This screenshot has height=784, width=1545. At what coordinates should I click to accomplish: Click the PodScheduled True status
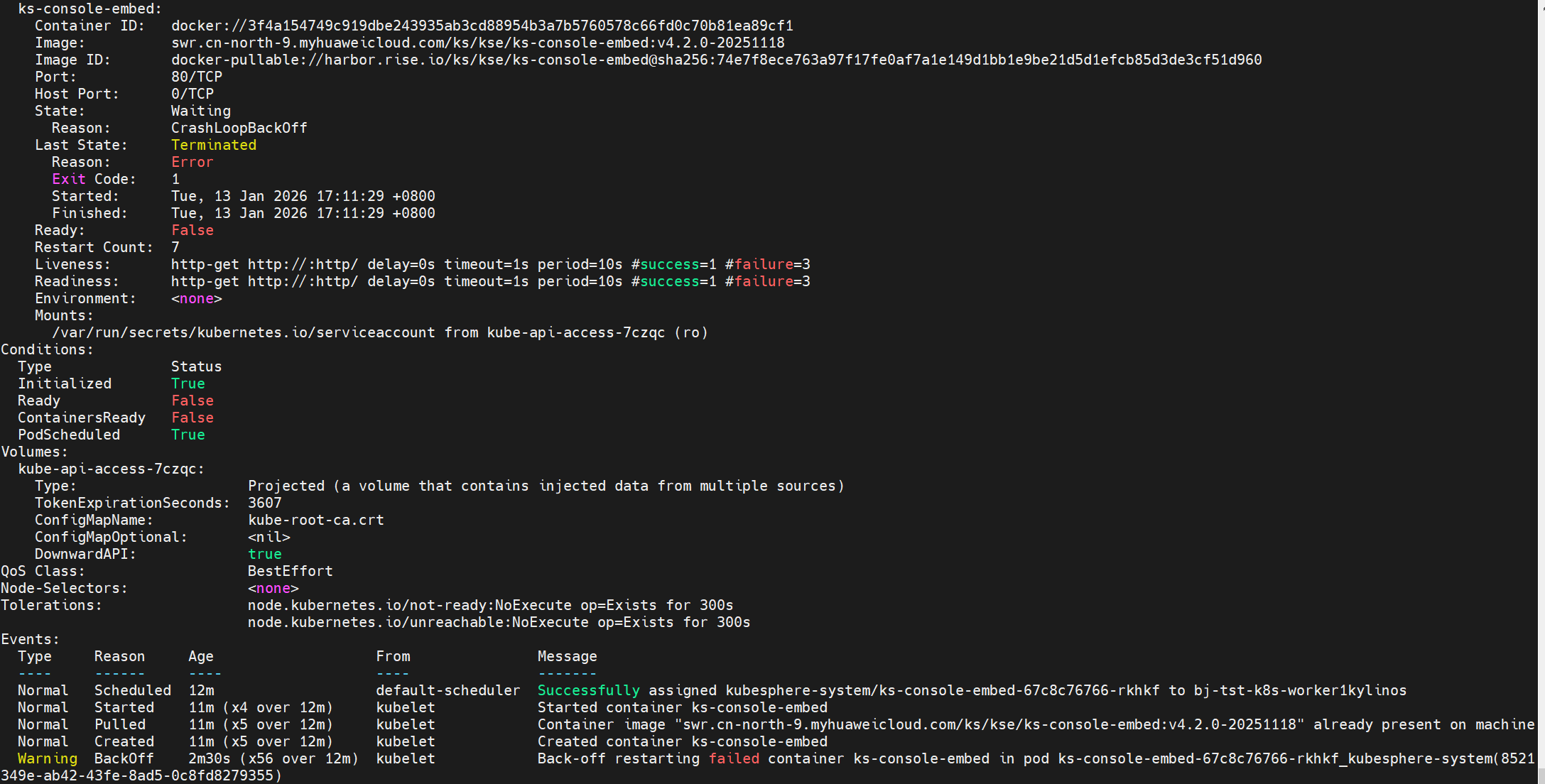click(188, 435)
